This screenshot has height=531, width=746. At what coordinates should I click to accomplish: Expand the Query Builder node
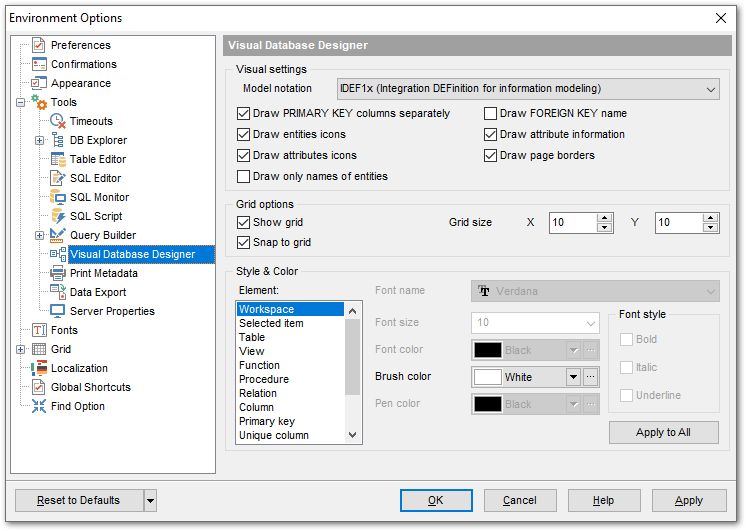[39, 236]
